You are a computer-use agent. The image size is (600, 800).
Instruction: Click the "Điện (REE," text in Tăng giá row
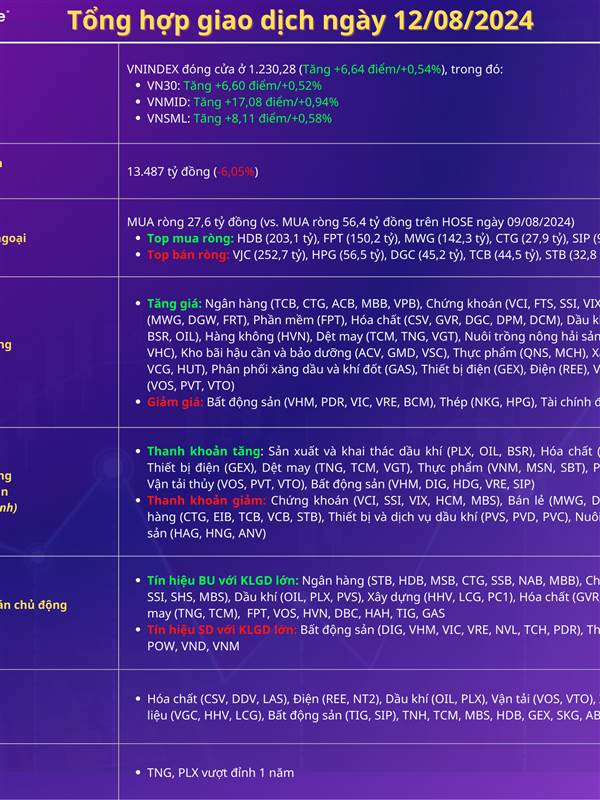point(559,369)
